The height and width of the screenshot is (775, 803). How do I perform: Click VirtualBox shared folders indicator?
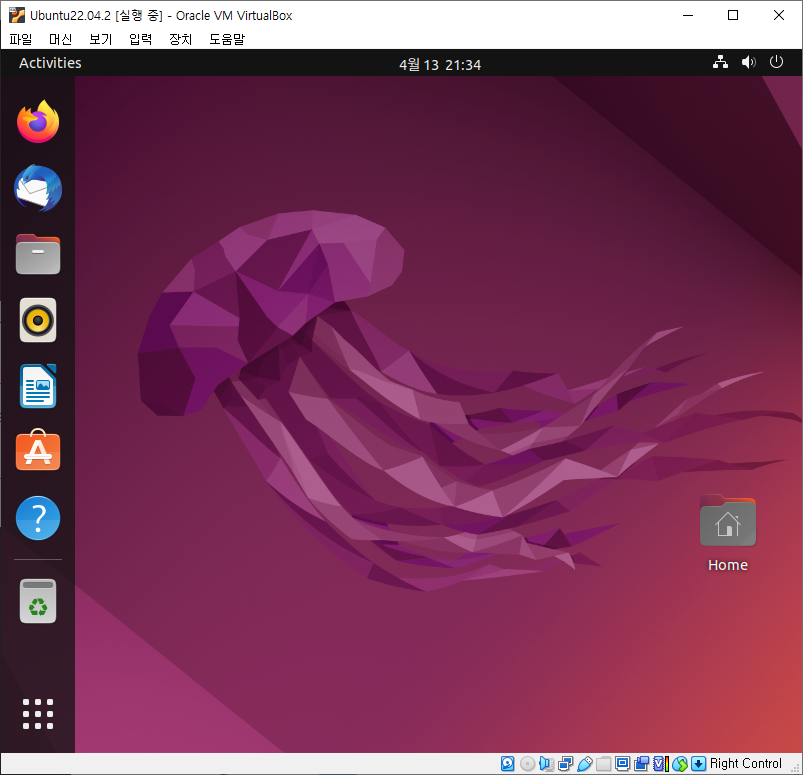tap(604, 764)
